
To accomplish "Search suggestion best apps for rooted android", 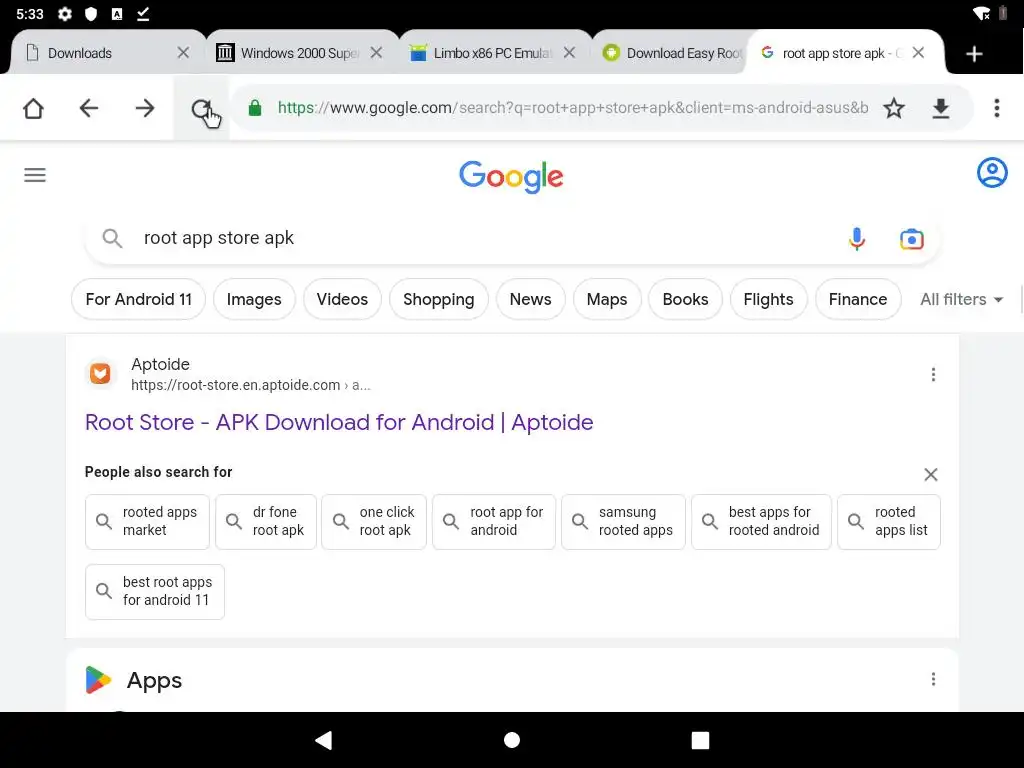I will [x=761, y=521].
